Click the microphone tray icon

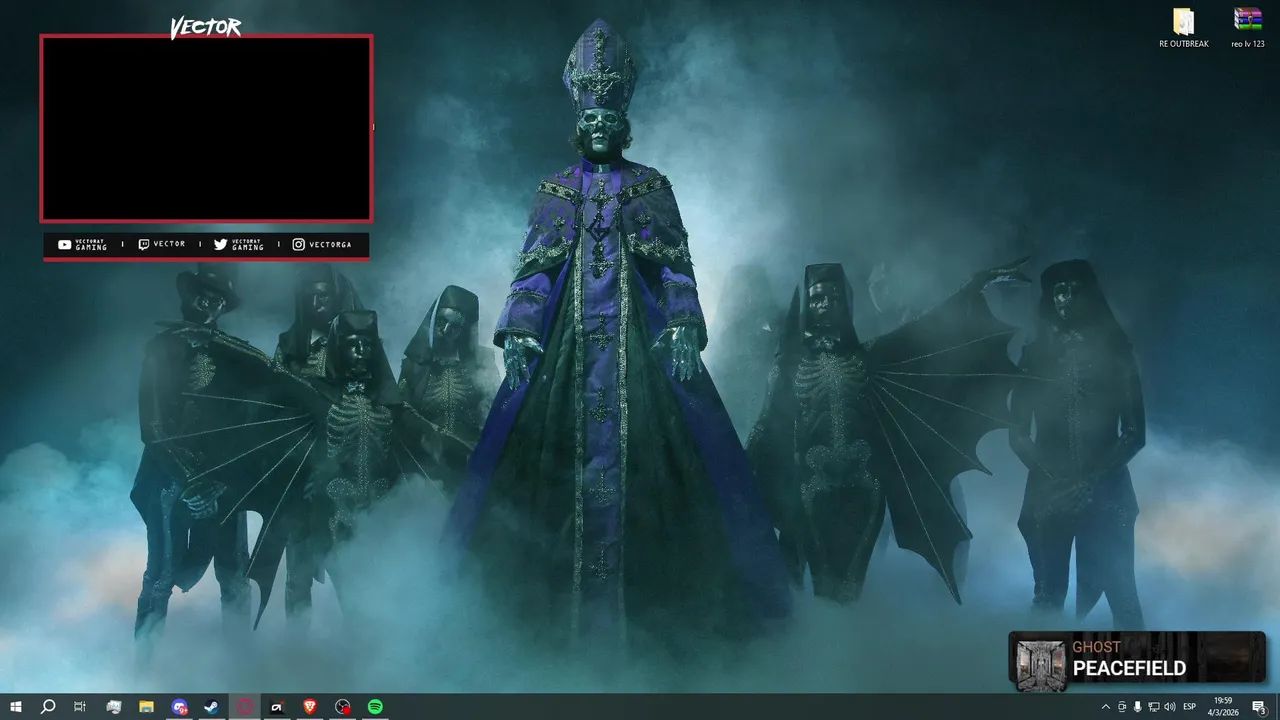1138,707
